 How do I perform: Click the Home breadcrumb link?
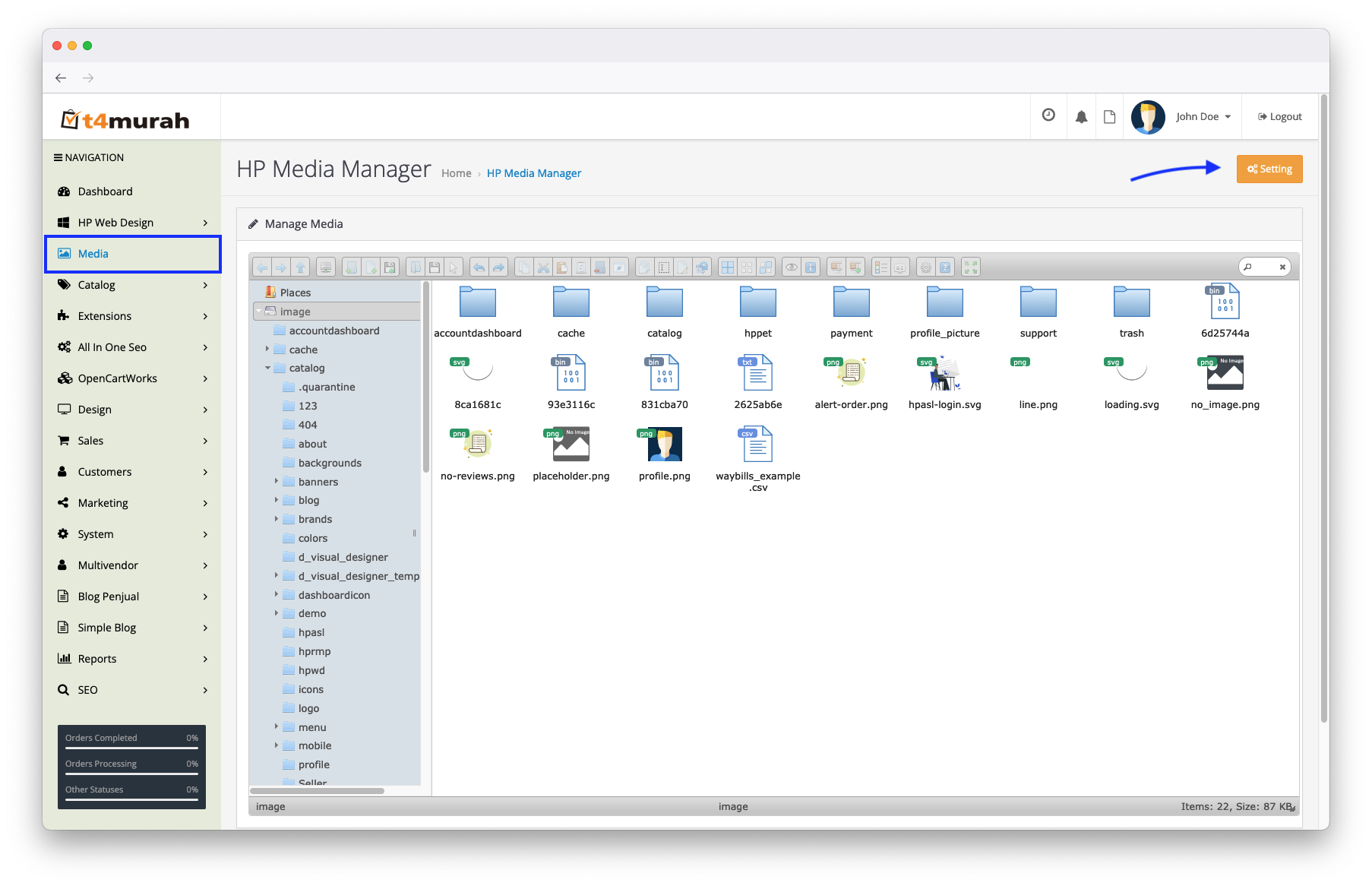click(456, 173)
